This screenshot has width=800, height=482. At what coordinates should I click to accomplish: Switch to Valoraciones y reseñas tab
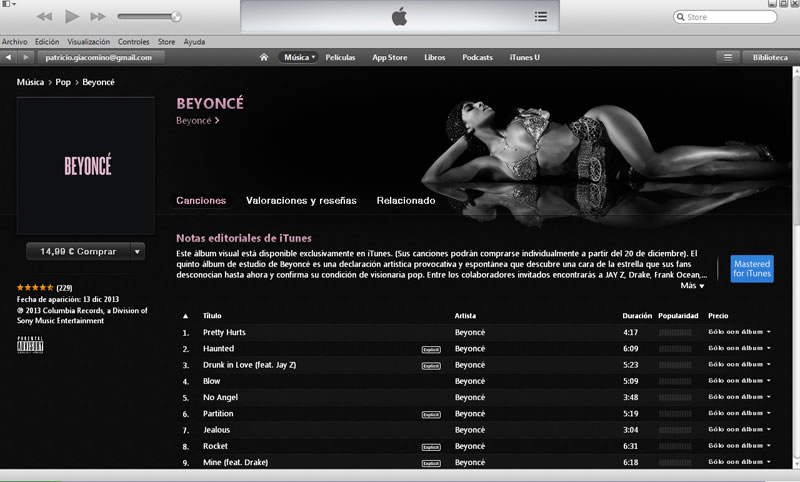301,201
